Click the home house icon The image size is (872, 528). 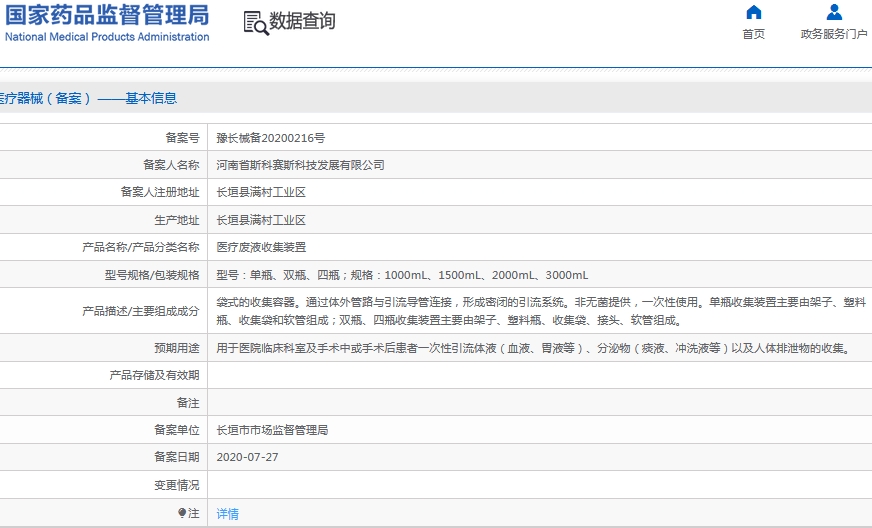(x=754, y=12)
